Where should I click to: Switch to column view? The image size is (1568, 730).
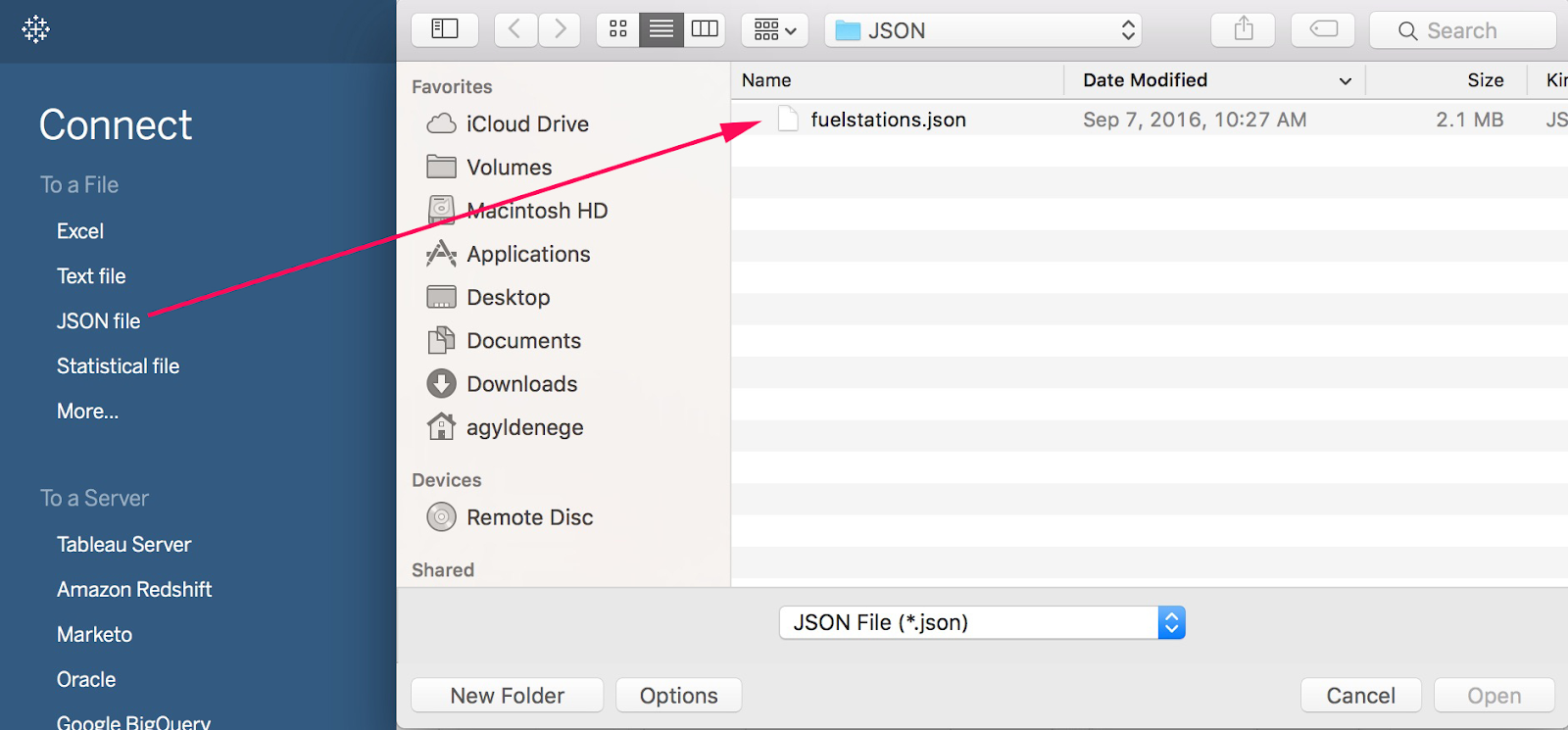tap(705, 29)
